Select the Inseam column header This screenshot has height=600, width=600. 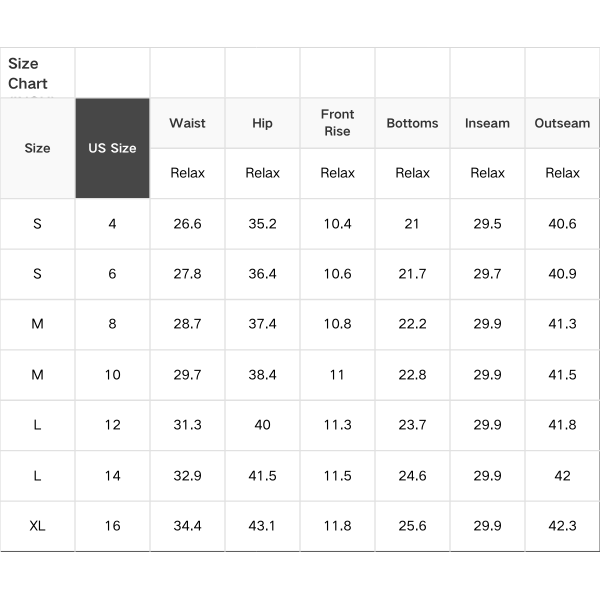pyautogui.click(x=487, y=123)
